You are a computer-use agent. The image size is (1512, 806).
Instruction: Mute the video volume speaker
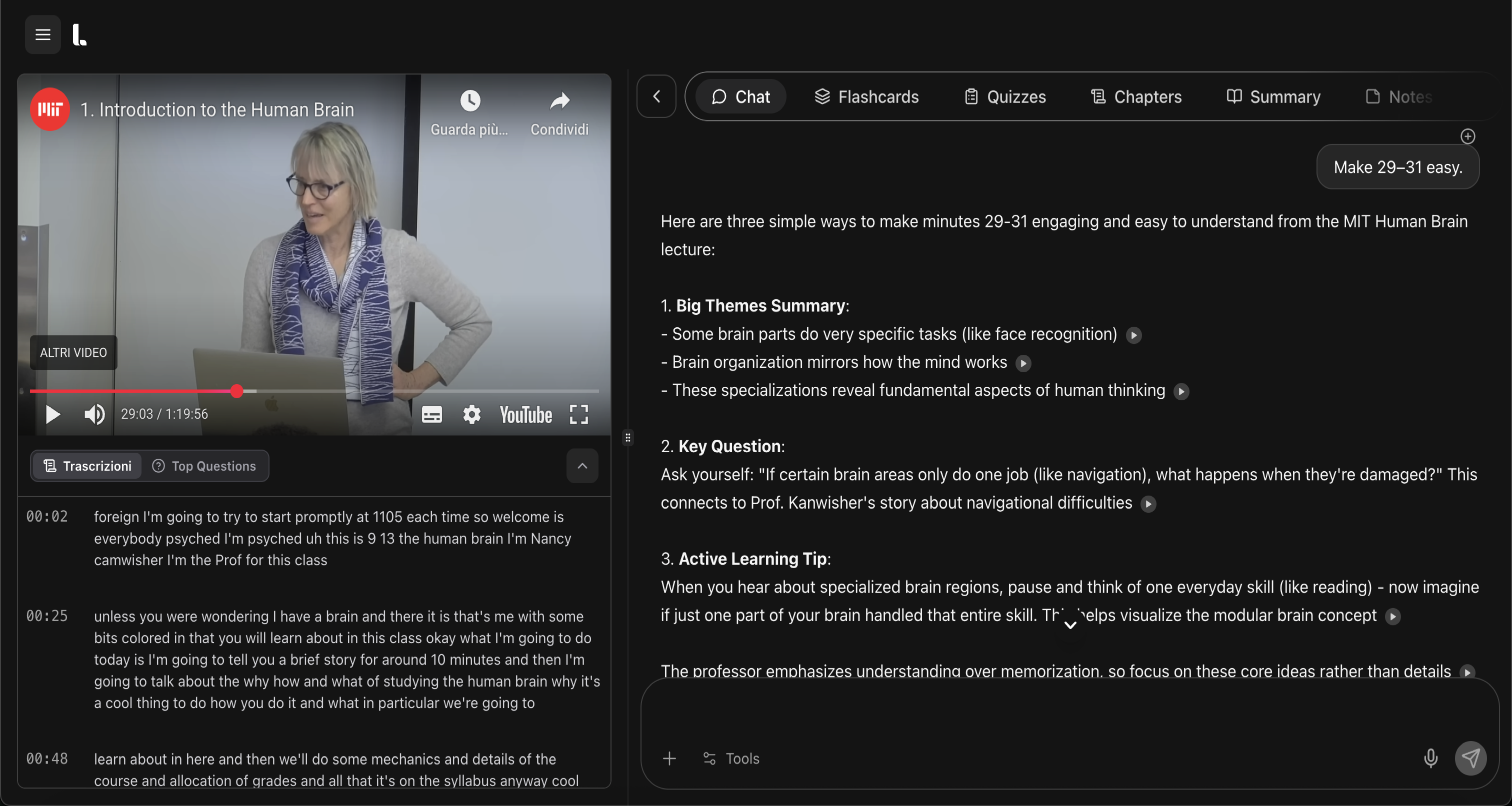(94, 414)
